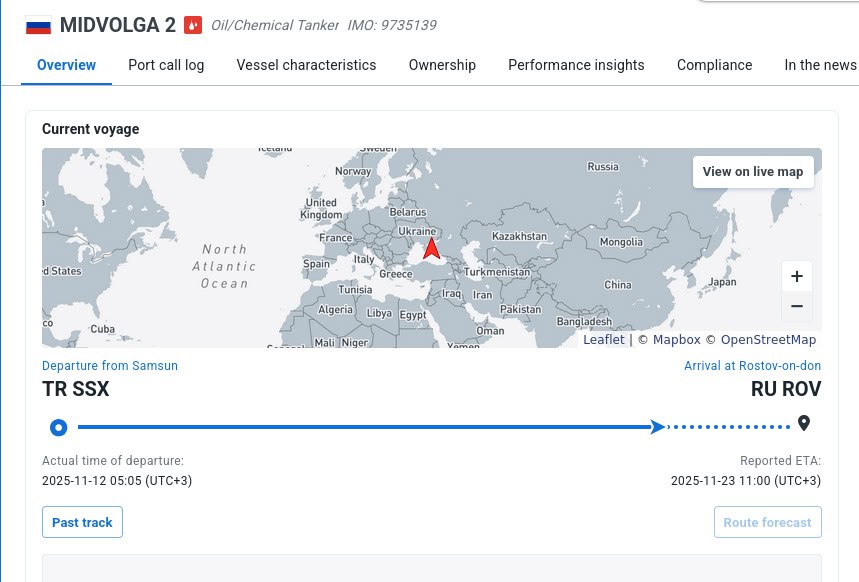Zoom out the map with minus button
The width and height of the screenshot is (859, 582).
(x=796, y=306)
